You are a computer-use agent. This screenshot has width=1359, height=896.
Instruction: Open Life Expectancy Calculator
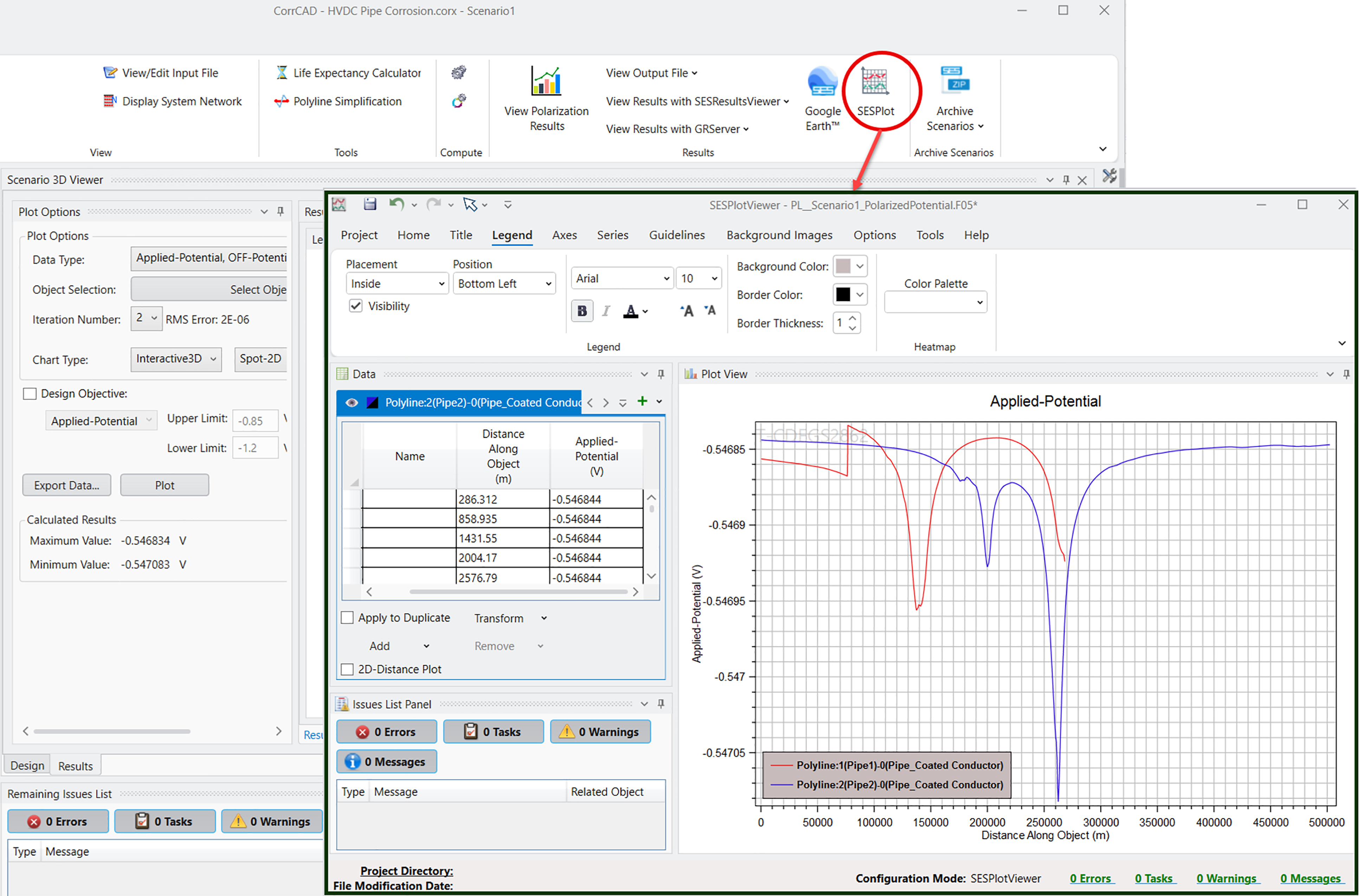coord(349,73)
